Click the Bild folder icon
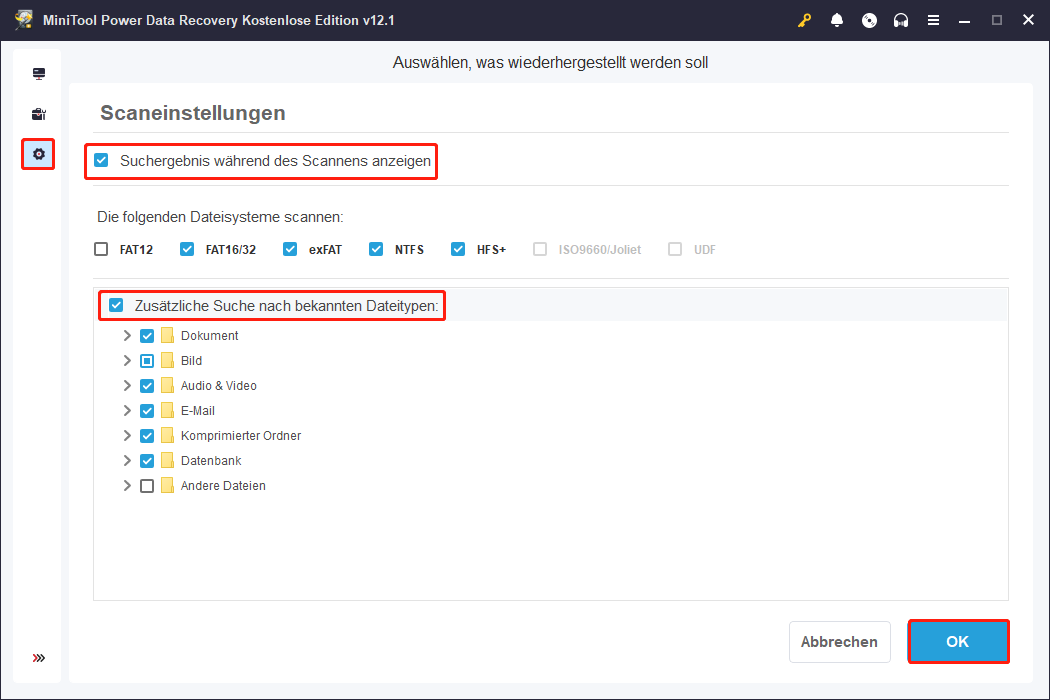 167,360
